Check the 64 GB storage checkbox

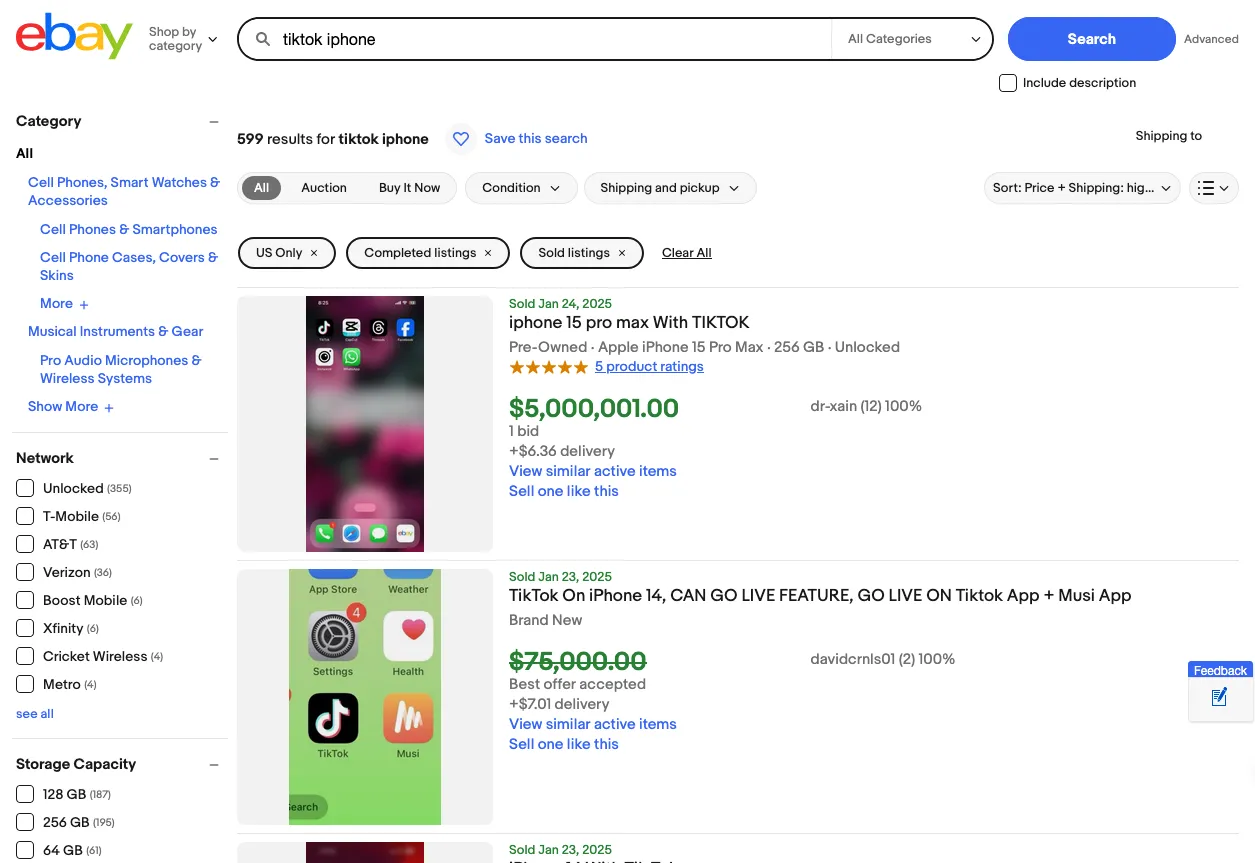(x=25, y=850)
